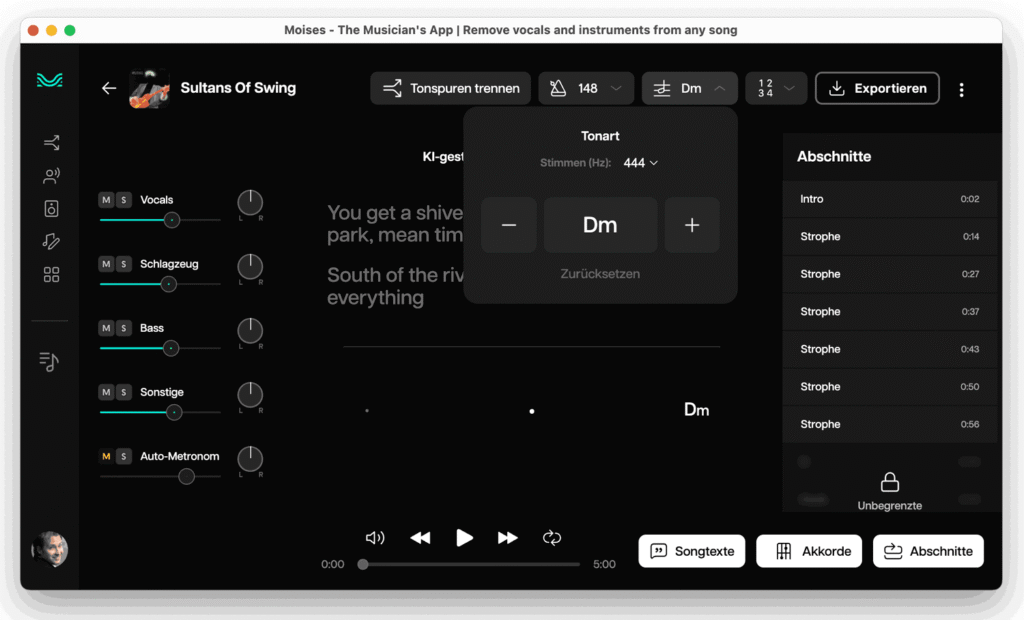Open track separation icon in sidebar

coord(52,142)
